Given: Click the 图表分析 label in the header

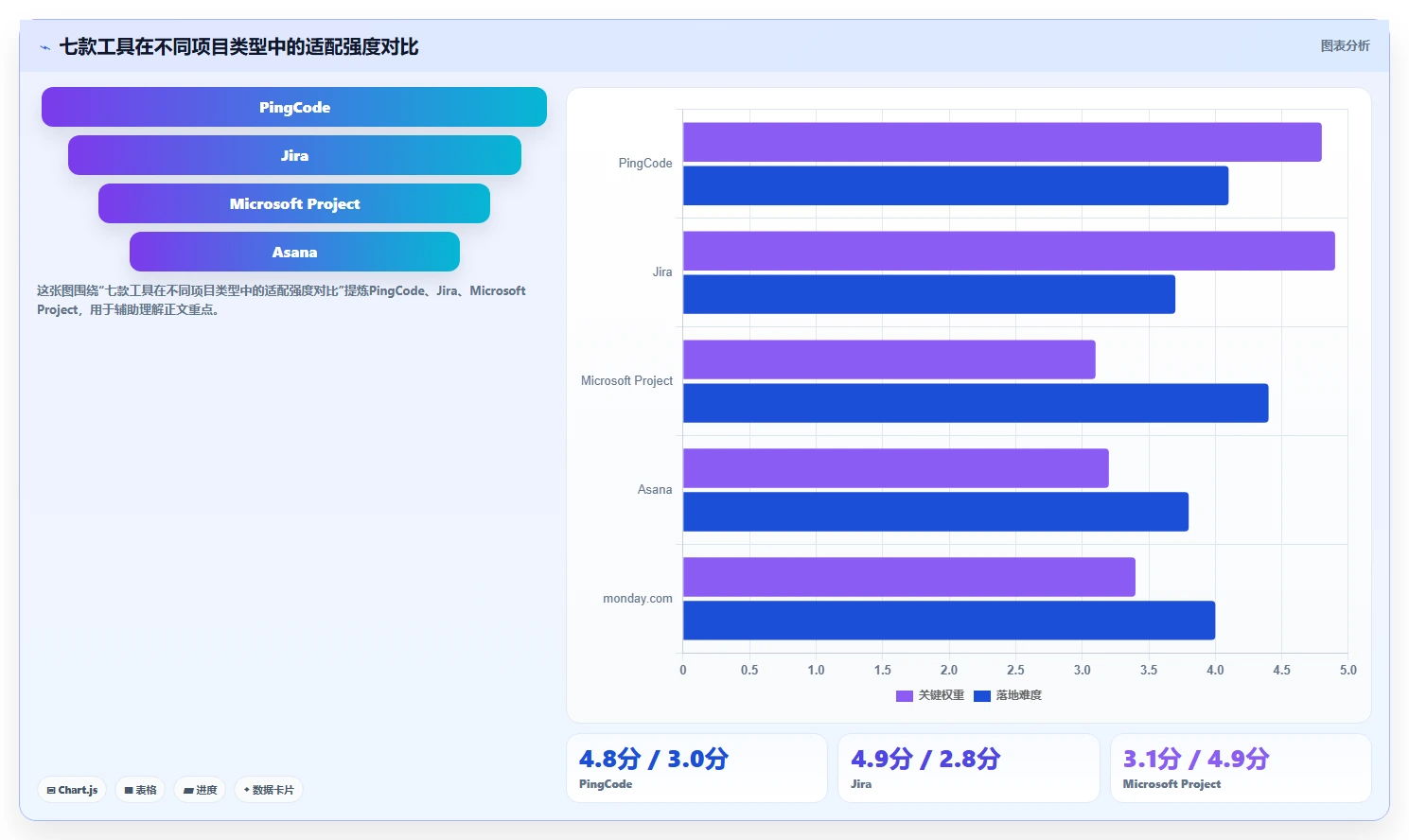Looking at the screenshot, I should [x=1345, y=45].
